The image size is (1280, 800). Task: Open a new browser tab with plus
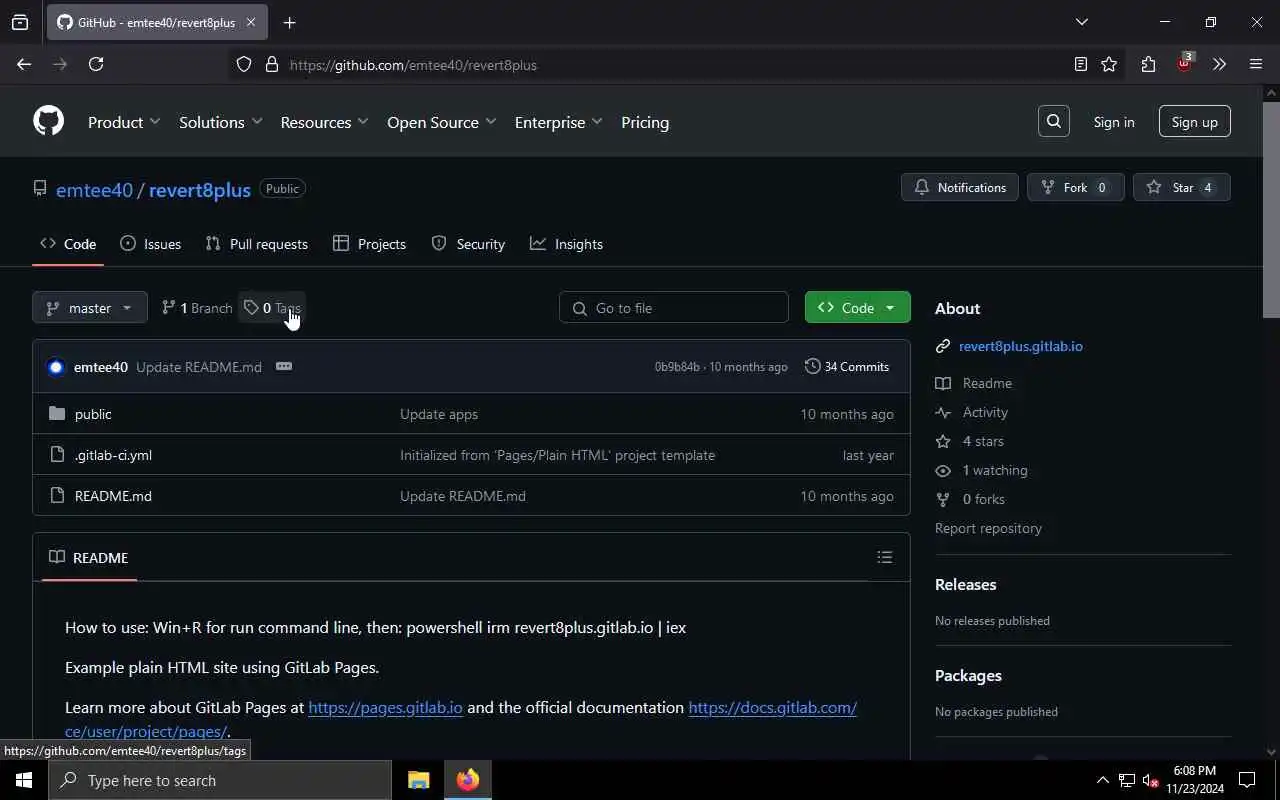[x=289, y=22]
